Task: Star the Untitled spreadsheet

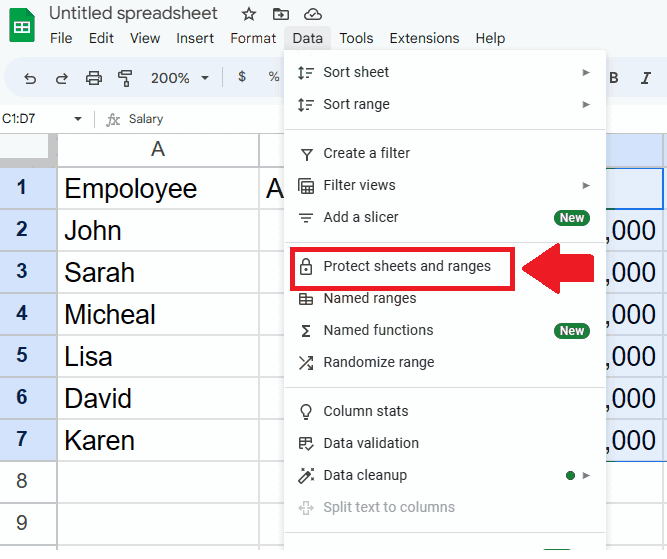Action: (x=249, y=14)
